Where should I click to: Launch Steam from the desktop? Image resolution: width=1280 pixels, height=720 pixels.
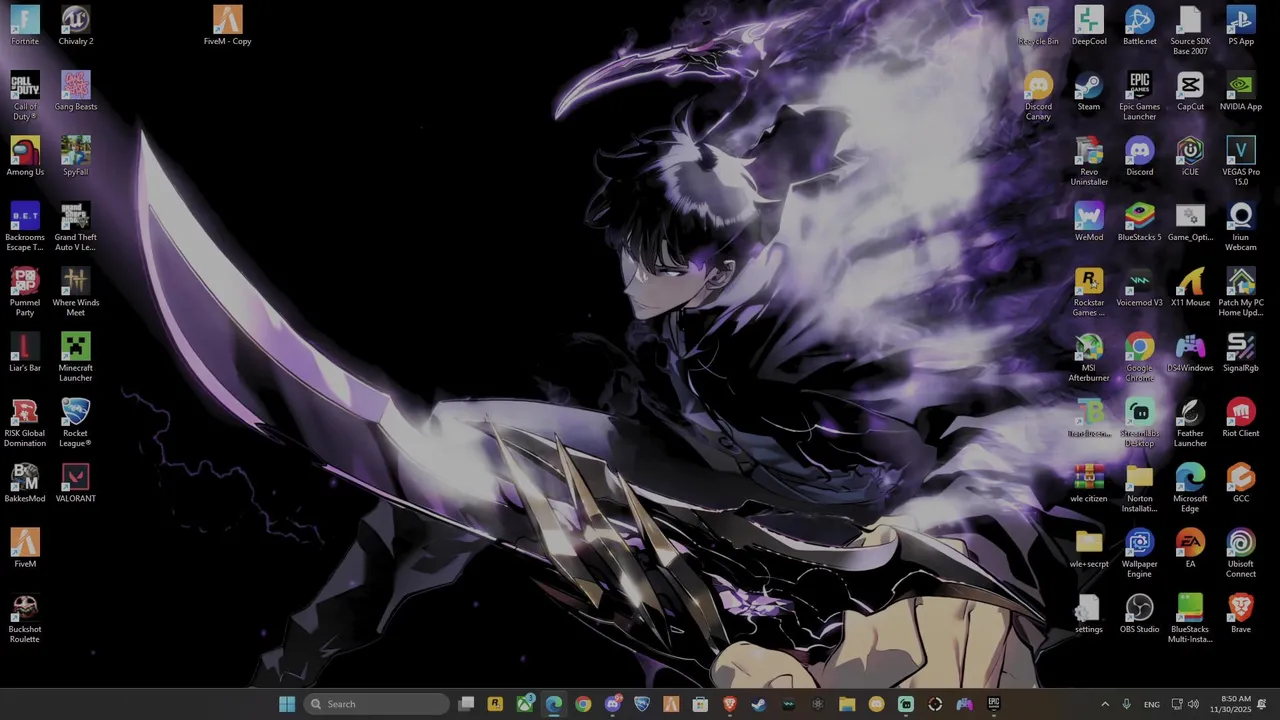[1089, 91]
